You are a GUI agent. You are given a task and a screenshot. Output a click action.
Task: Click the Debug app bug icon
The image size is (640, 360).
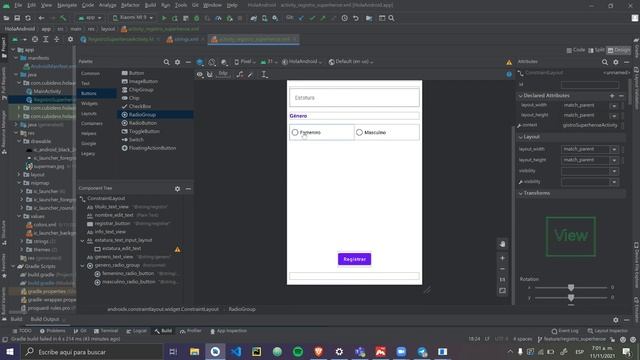(196, 18)
